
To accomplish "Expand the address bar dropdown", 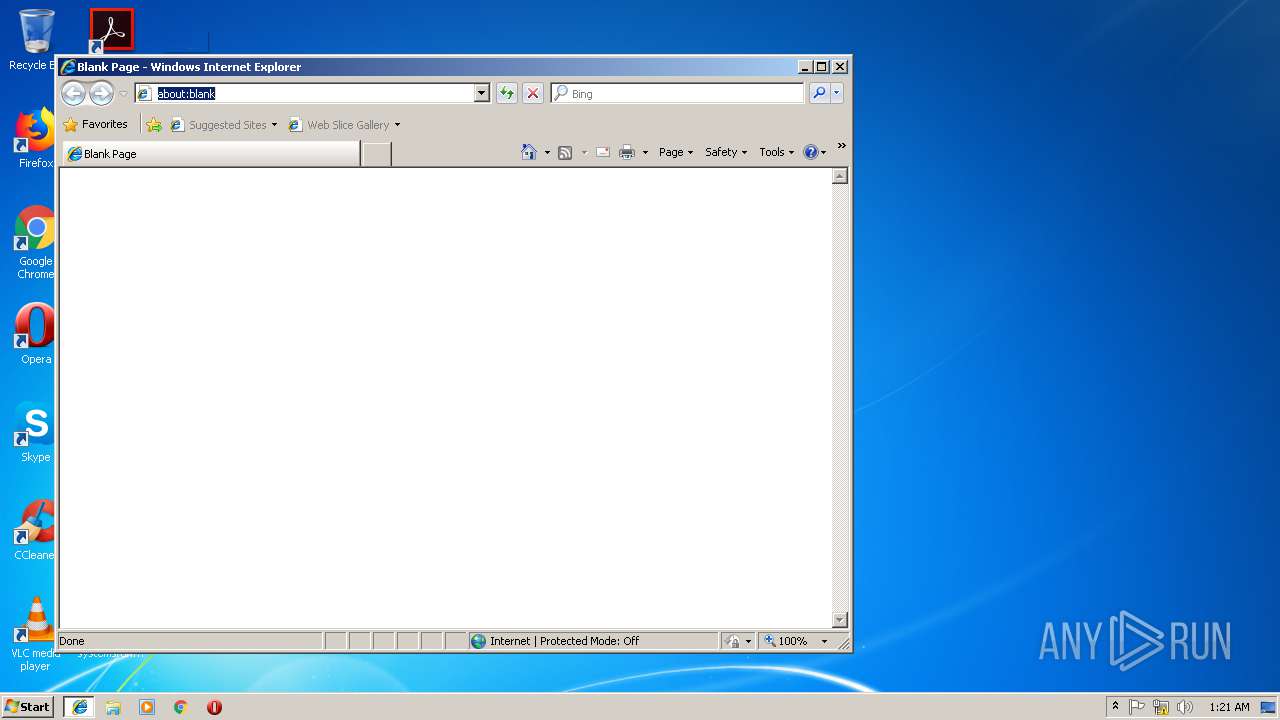I will [481, 93].
